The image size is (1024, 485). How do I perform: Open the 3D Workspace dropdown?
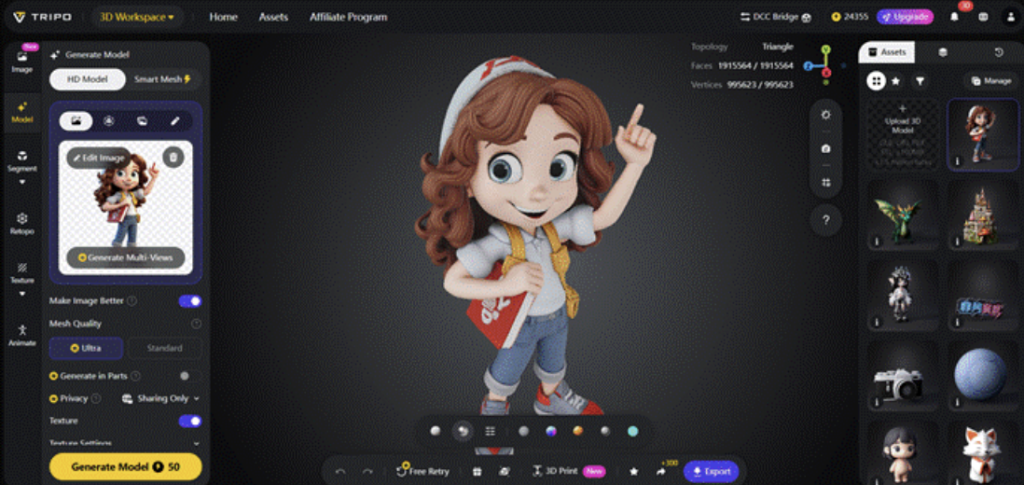click(x=137, y=17)
